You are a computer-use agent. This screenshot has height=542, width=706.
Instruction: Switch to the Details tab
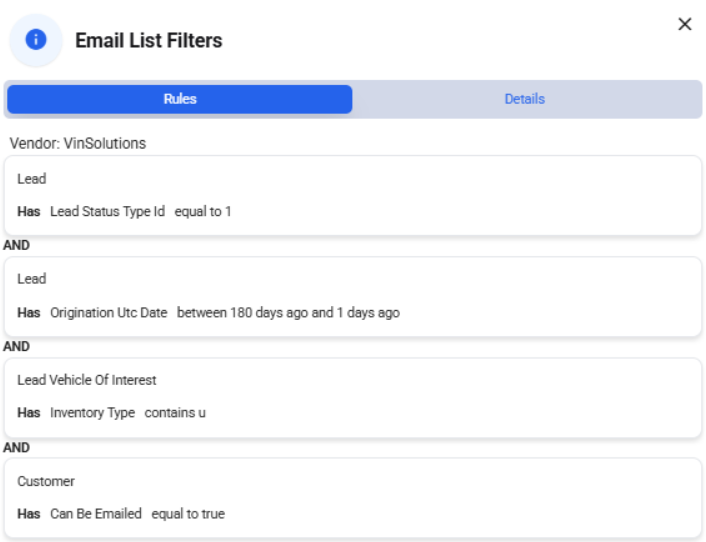click(x=525, y=99)
